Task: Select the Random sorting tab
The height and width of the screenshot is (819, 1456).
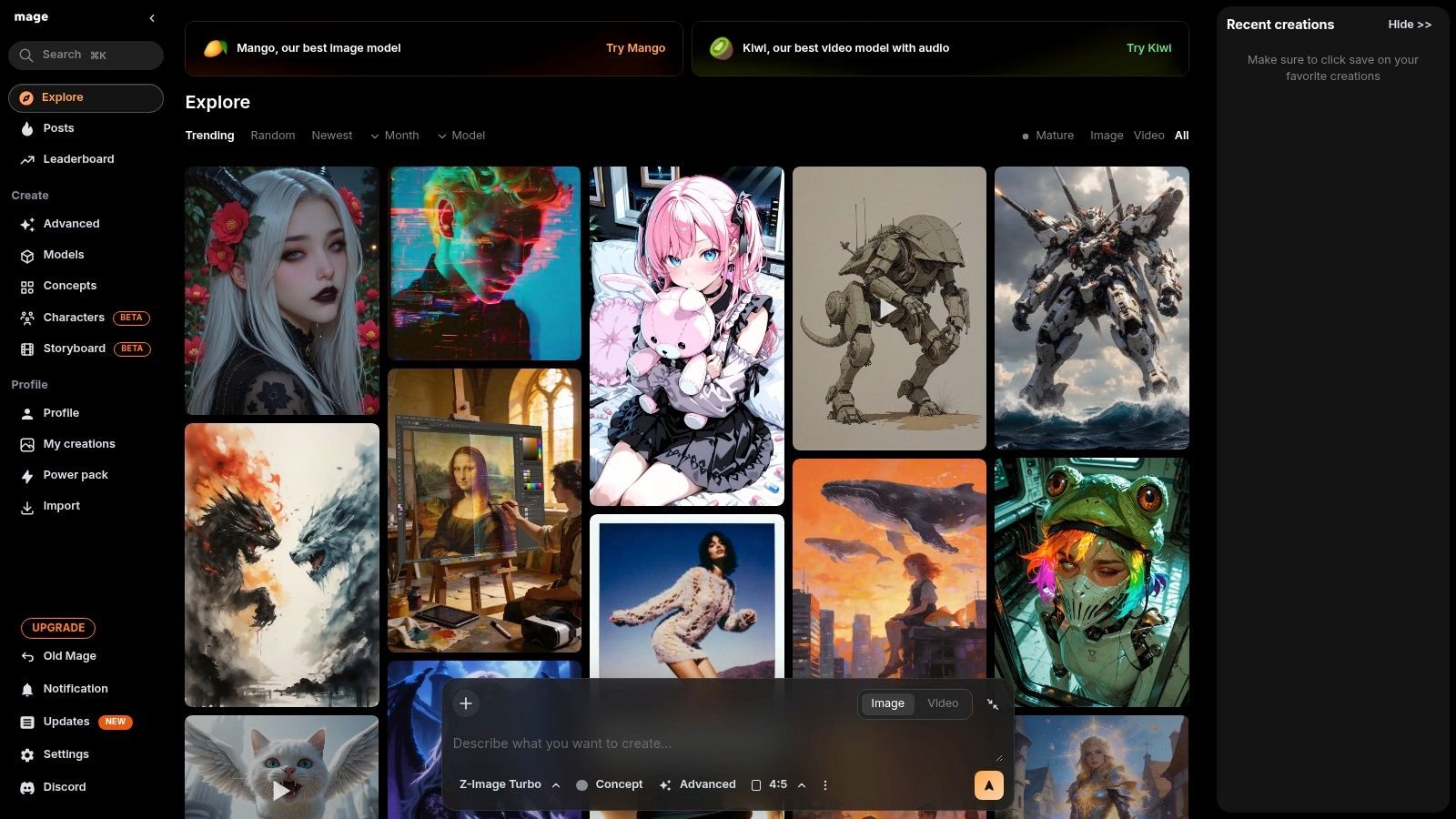Action: click(272, 136)
